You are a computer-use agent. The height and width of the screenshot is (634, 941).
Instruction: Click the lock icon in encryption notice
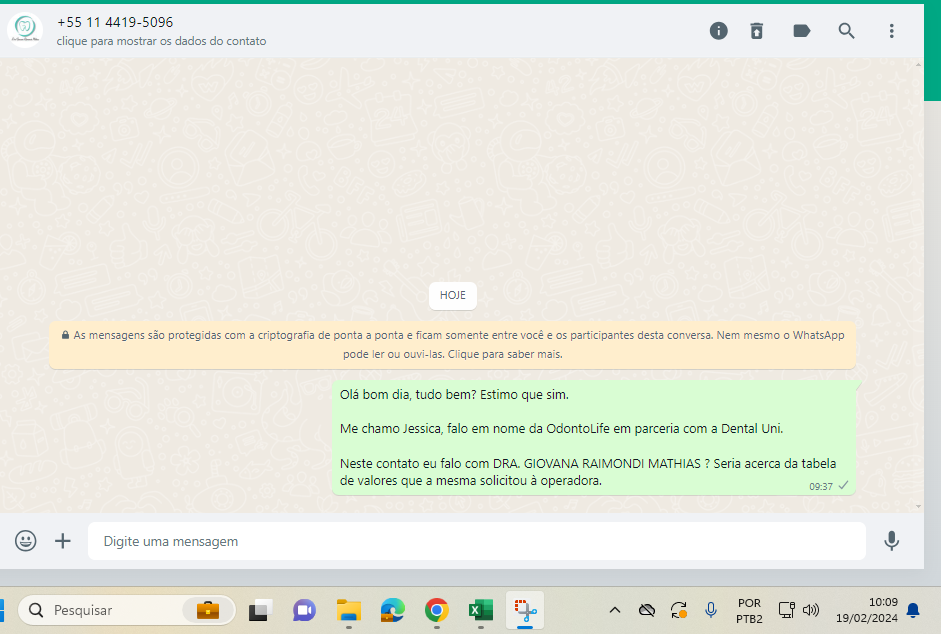click(65, 335)
